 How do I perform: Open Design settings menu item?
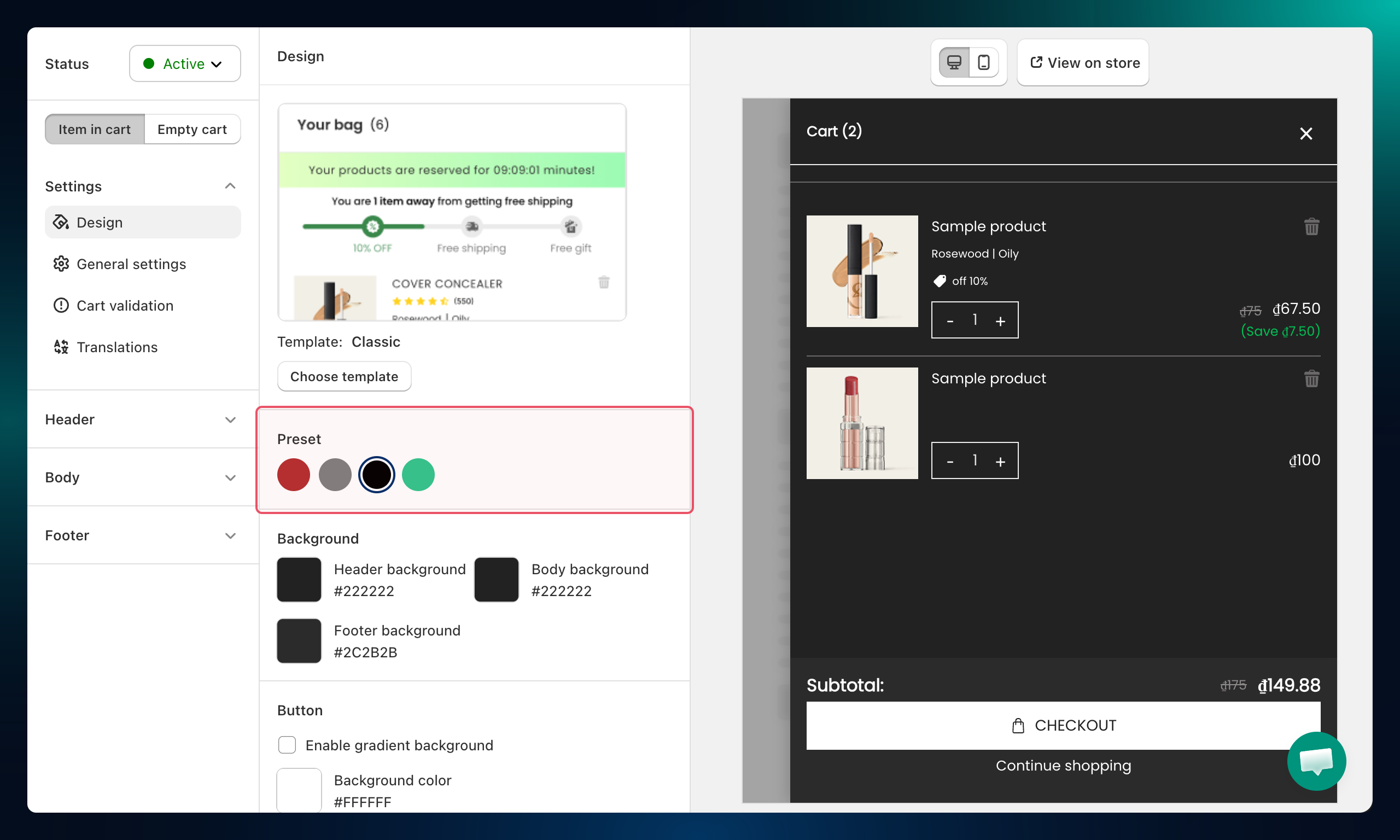(143, 222)
